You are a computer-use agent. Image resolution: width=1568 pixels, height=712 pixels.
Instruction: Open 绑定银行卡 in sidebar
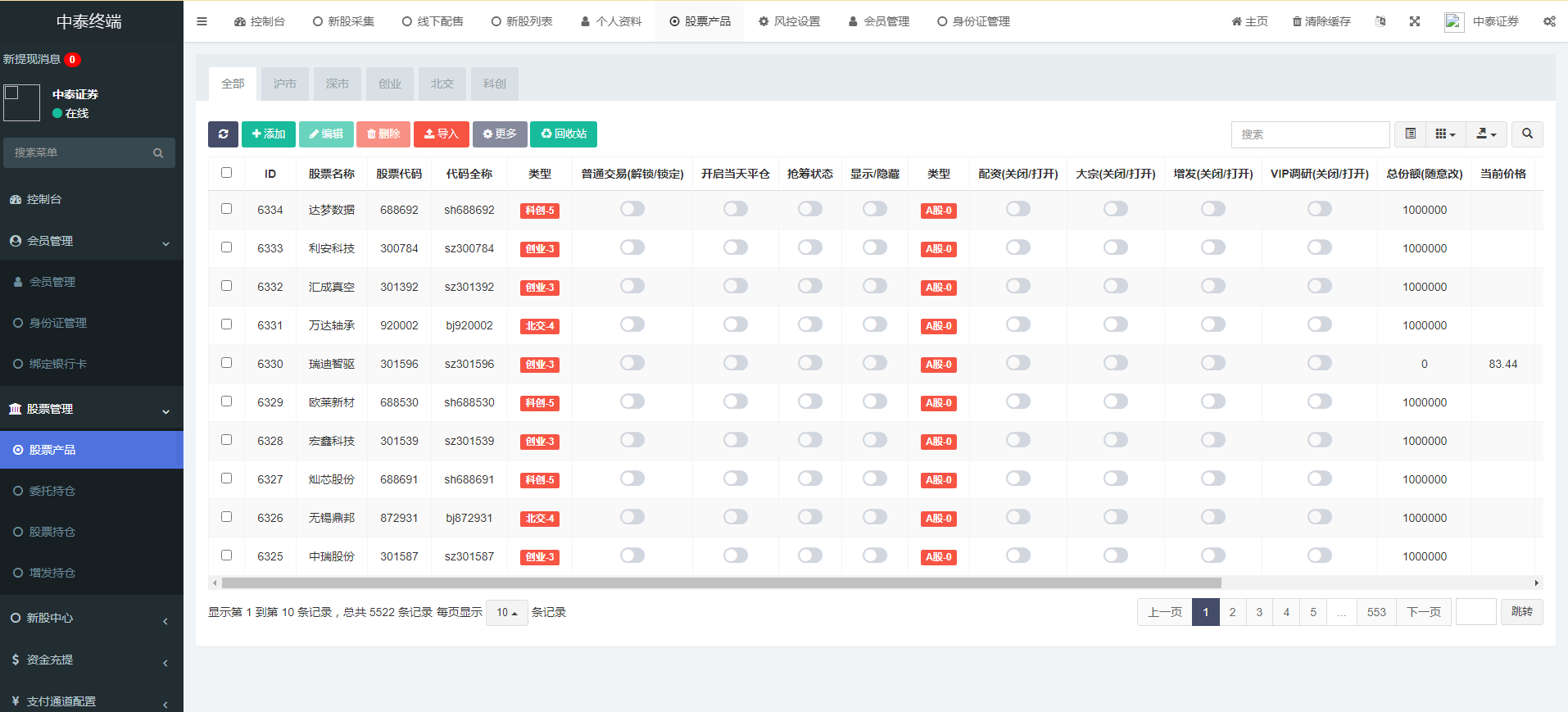pyautogui.click(x=92, y=364)
